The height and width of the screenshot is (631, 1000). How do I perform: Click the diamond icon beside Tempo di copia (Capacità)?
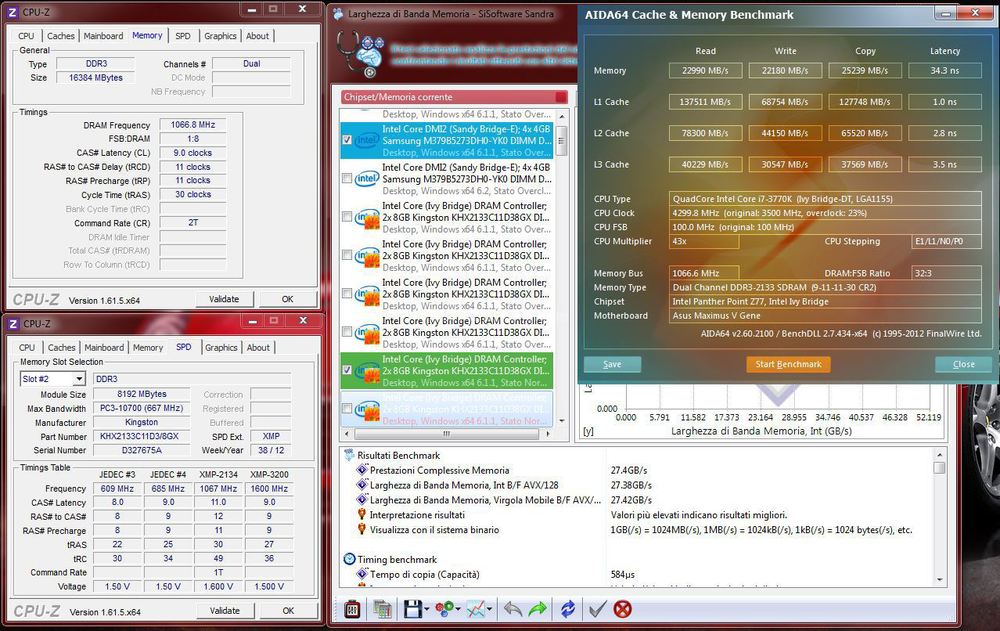click(x=362, y=574)
